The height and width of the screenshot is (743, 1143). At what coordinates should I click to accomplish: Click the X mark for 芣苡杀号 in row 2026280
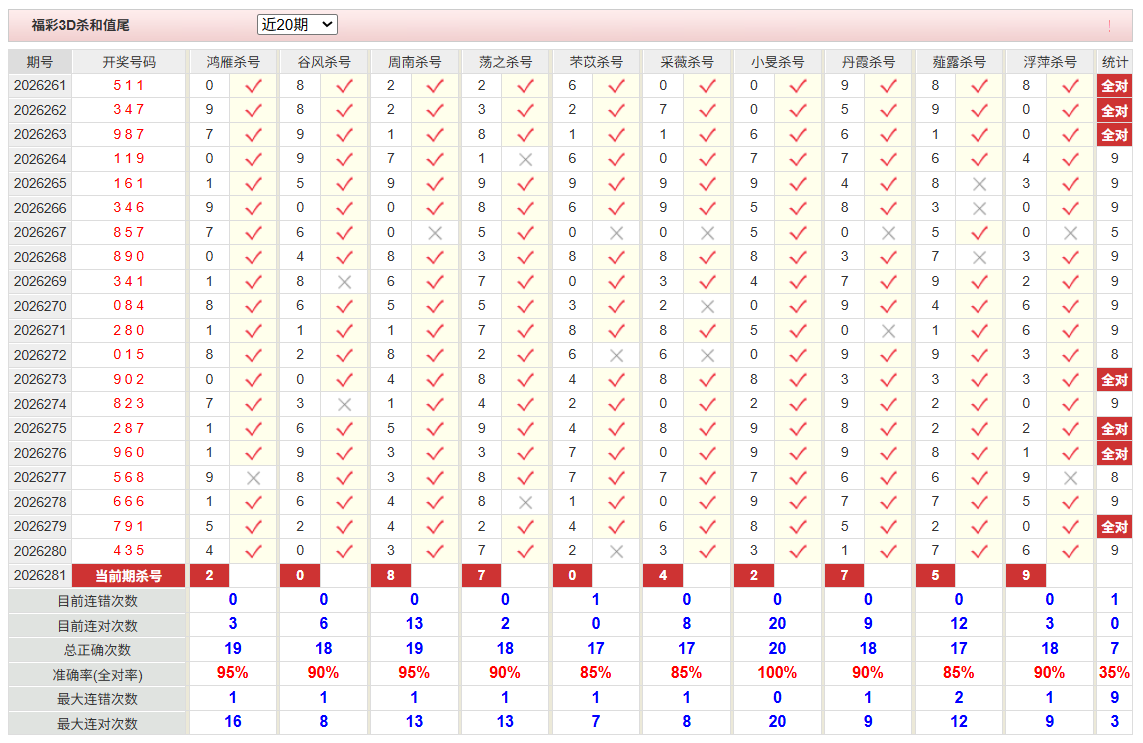(x=617, y=551)
